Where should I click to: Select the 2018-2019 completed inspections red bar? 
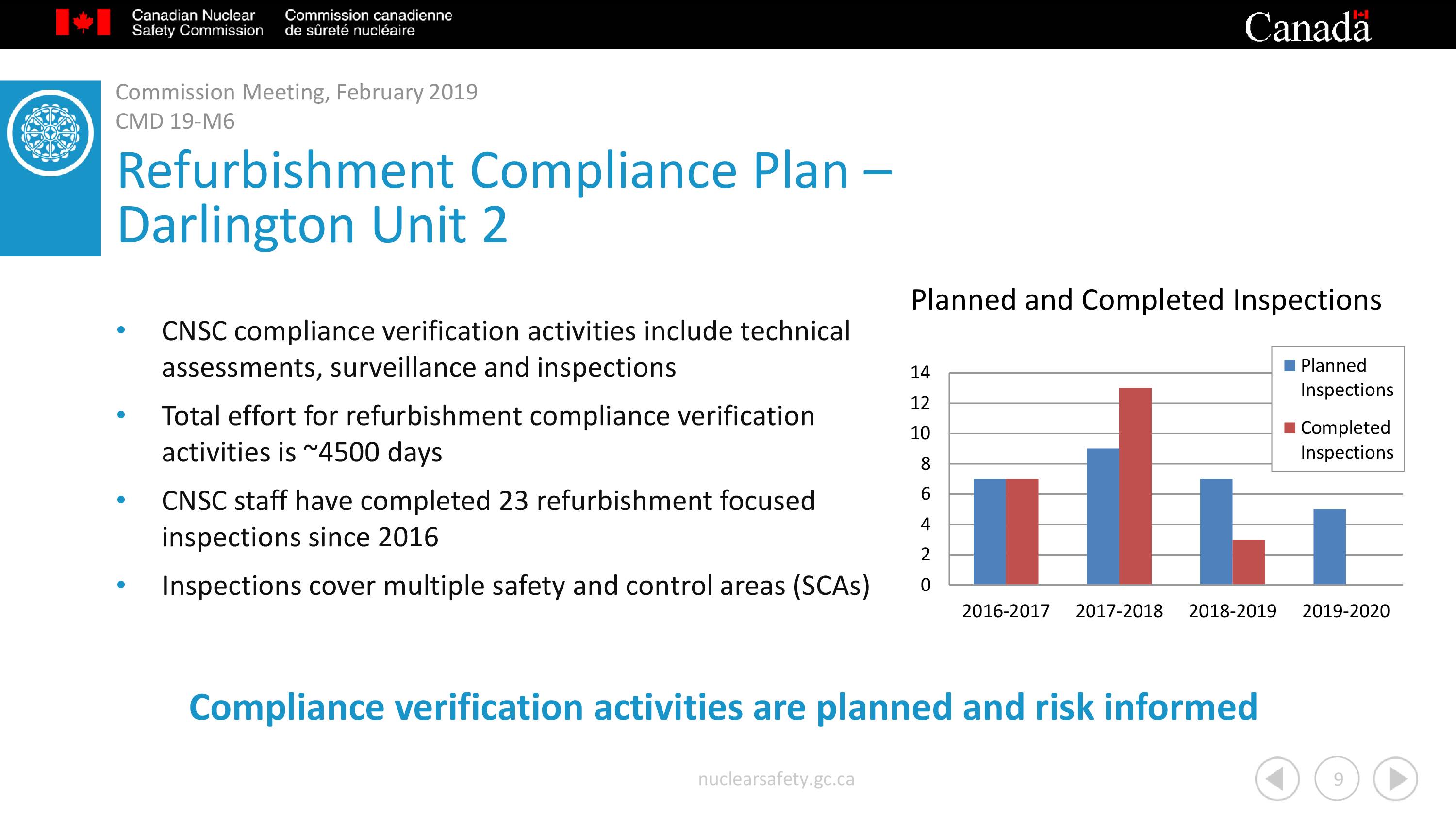pyautogui.click(x=1249, y=562)
